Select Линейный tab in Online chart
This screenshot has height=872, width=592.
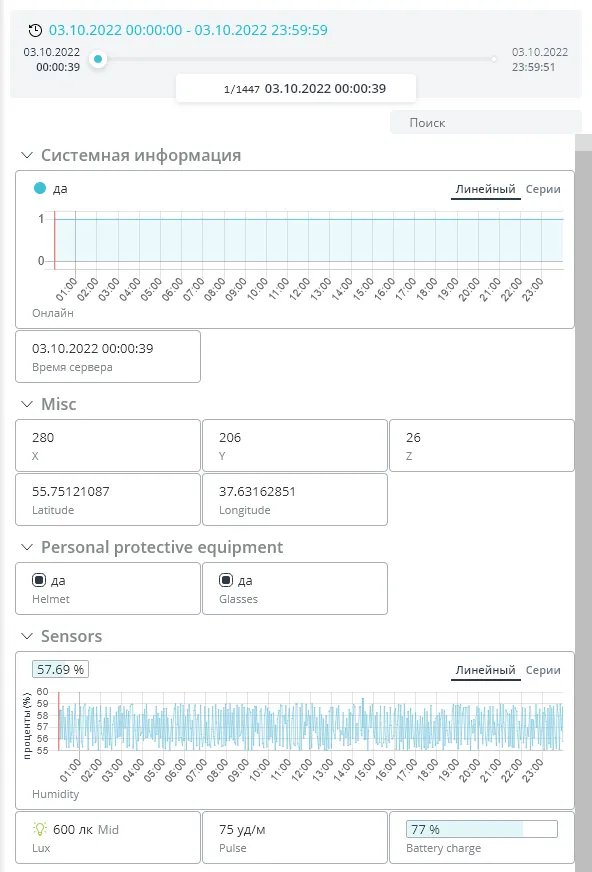485,189
